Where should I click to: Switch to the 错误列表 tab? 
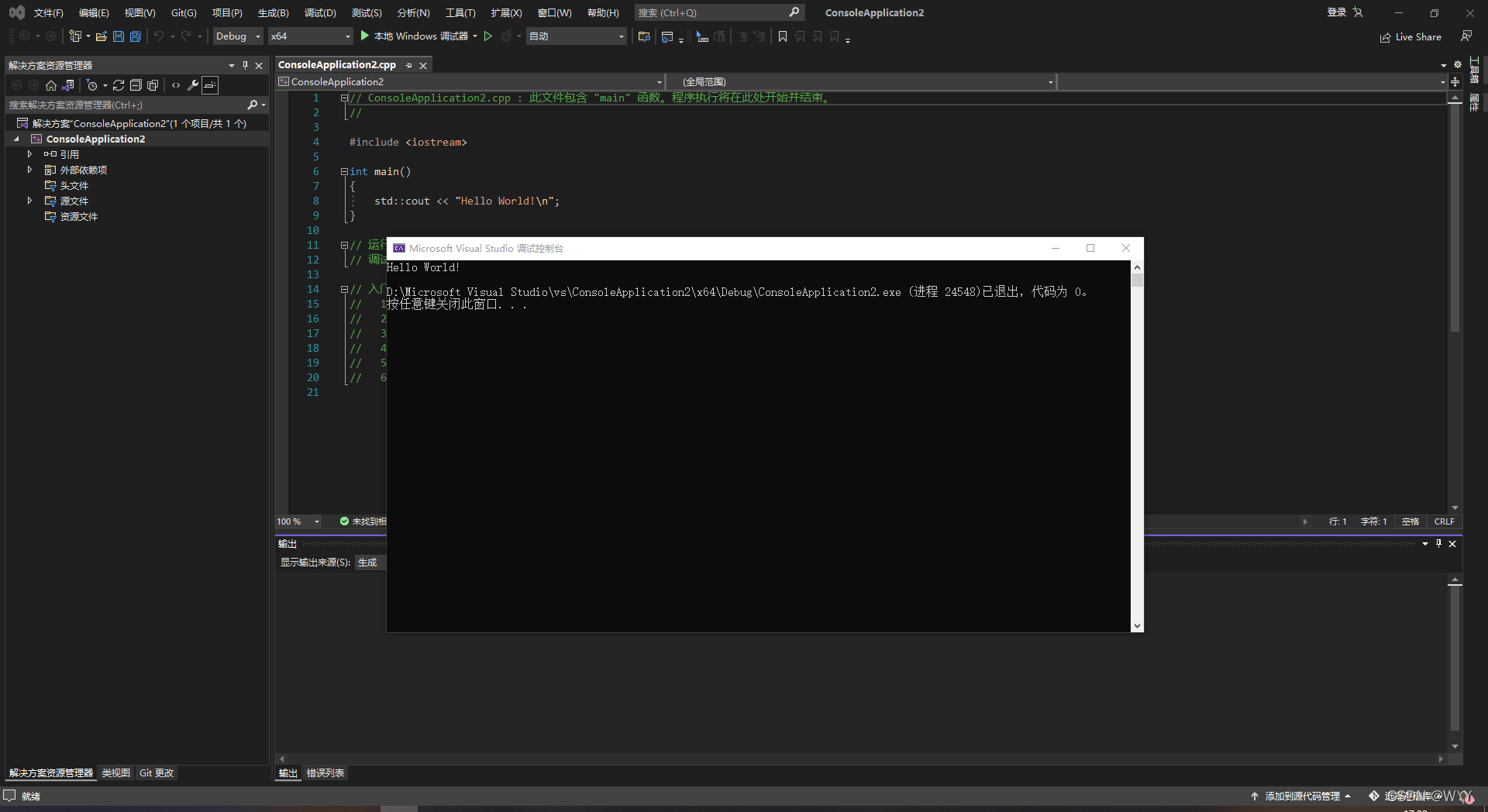325,773
